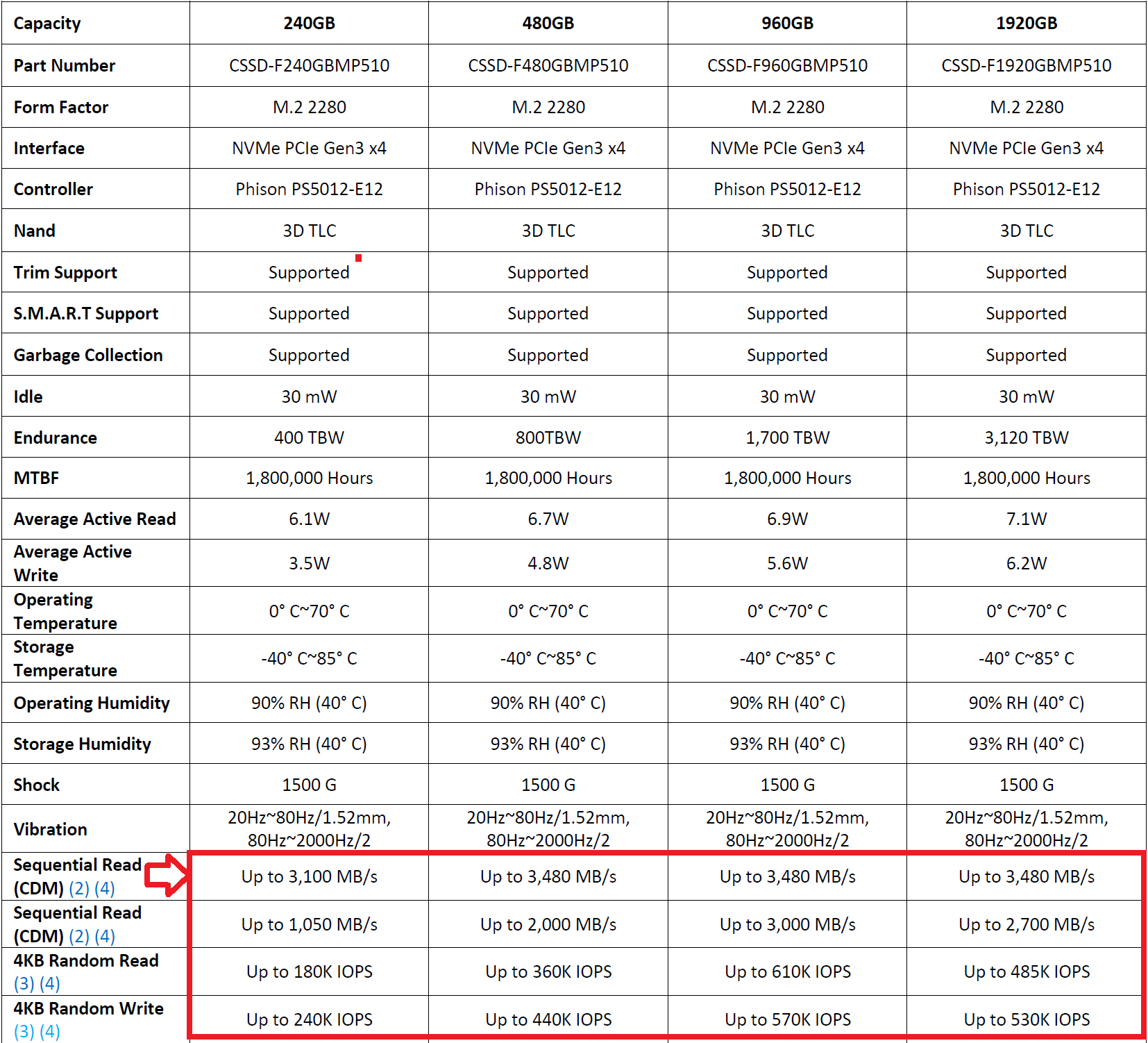
Task: Click the Garbage Collection row label
Action: (88, 355)
